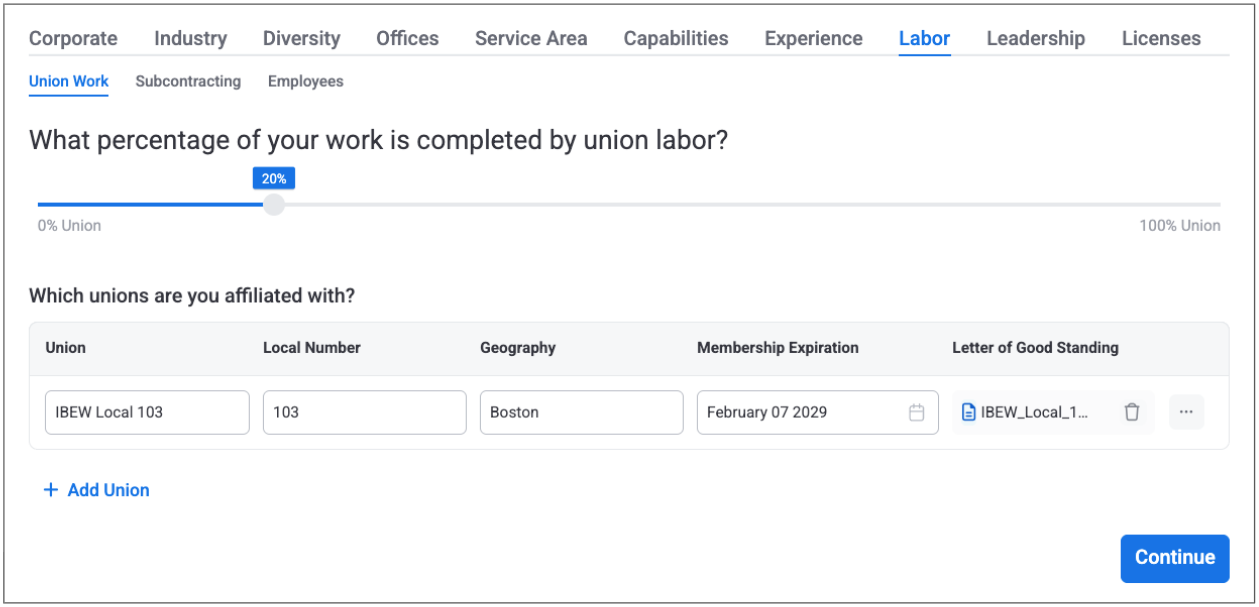Image resolution: width=1259 pixels, height=607 pixels.
Task: Click the Geography field containing Boston
Action: 581,412
